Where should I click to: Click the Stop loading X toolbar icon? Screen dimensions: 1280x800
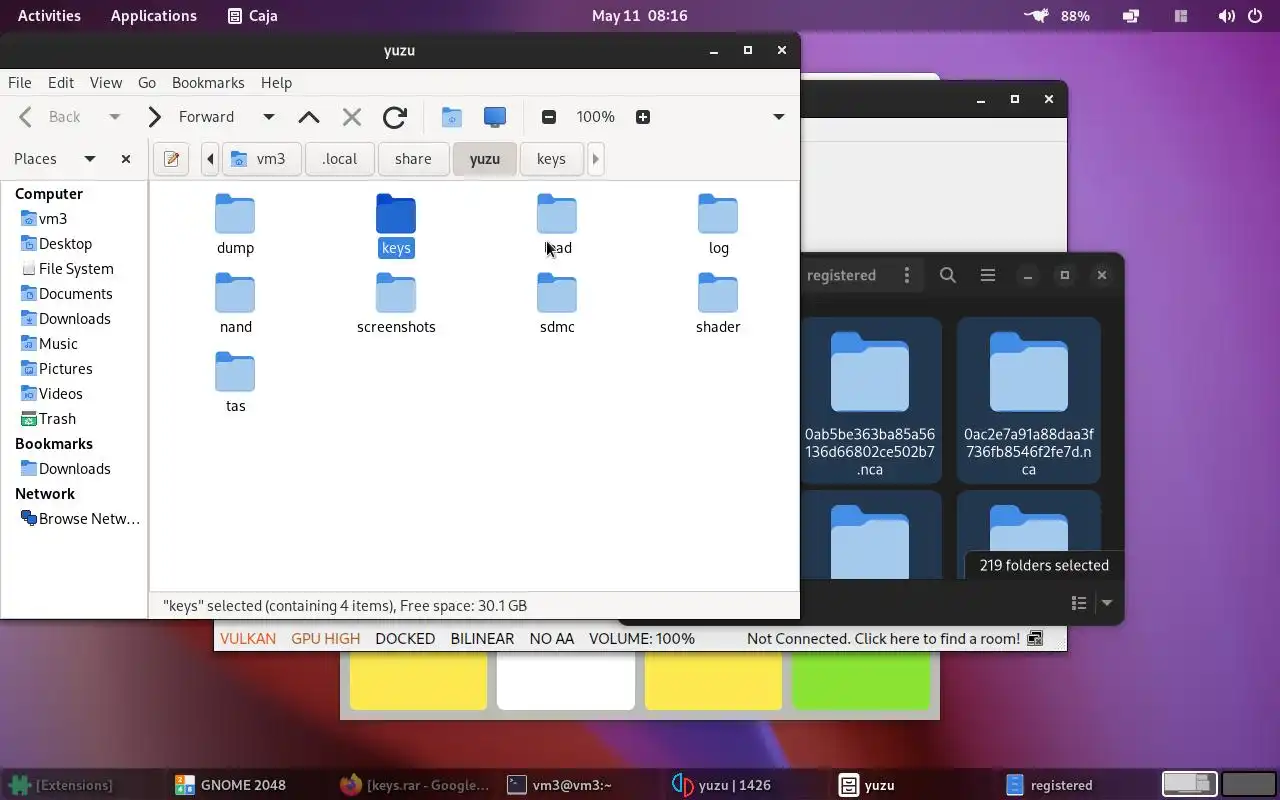352,117
